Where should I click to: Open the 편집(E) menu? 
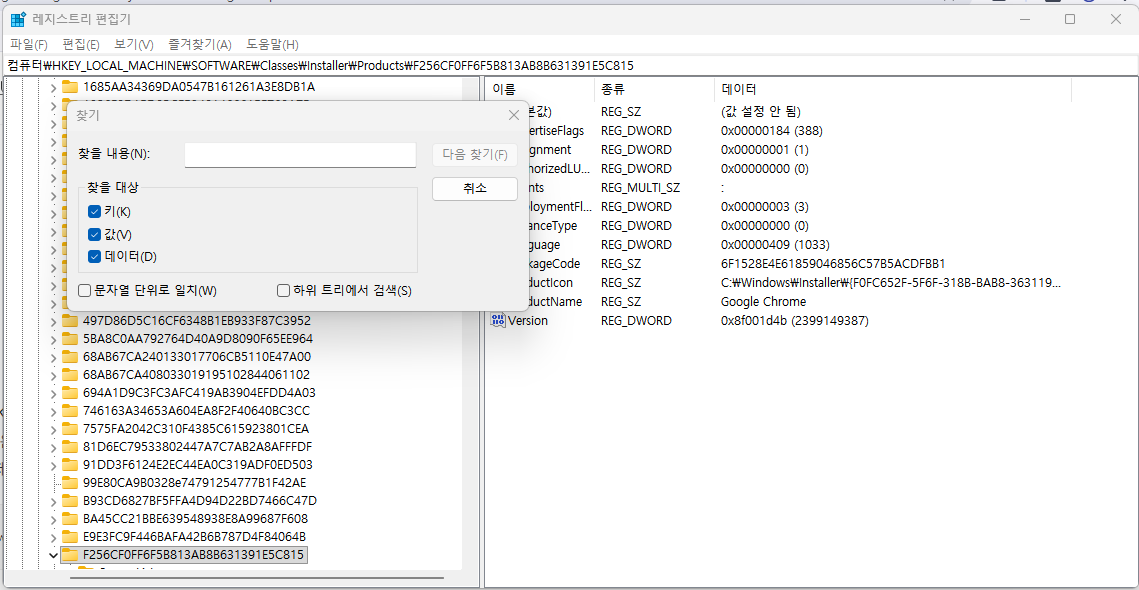(81, 44)
